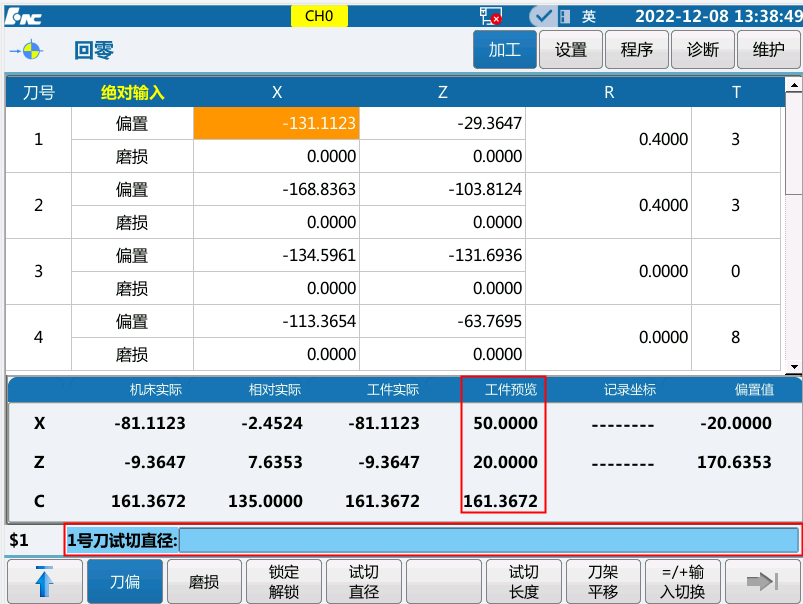Click the 工件预览 workpiece preview column header
The image size is (803, 604).
pos(511,390)
